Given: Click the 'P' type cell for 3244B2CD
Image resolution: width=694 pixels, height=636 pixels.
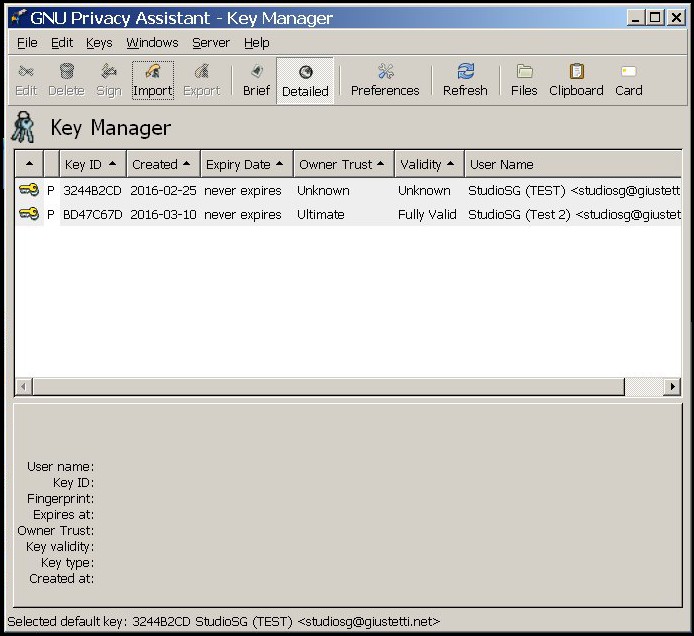Looking at the screenshot, I should [51, 191].
